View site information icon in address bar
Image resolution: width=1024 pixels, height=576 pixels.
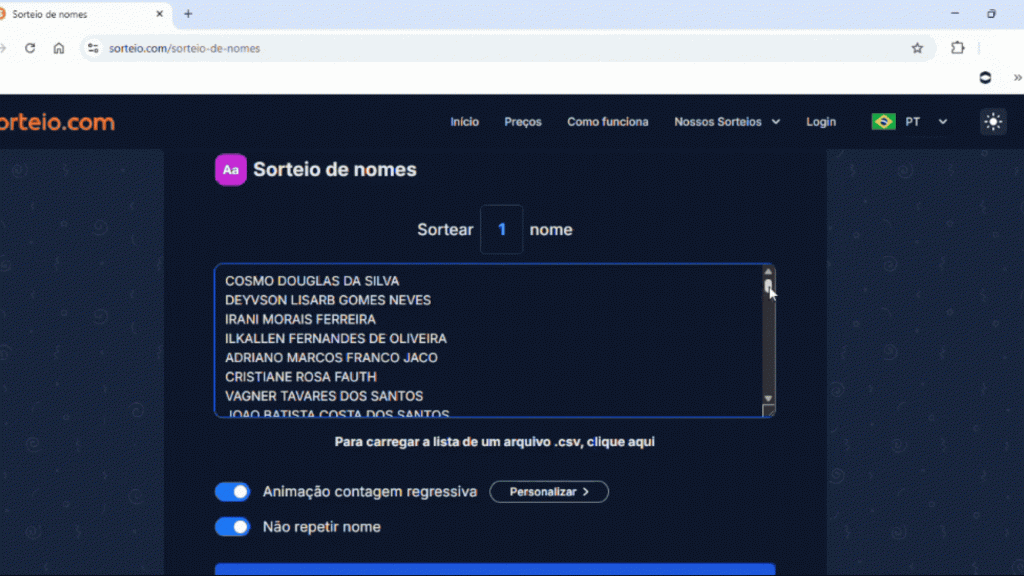coord(93,48)
